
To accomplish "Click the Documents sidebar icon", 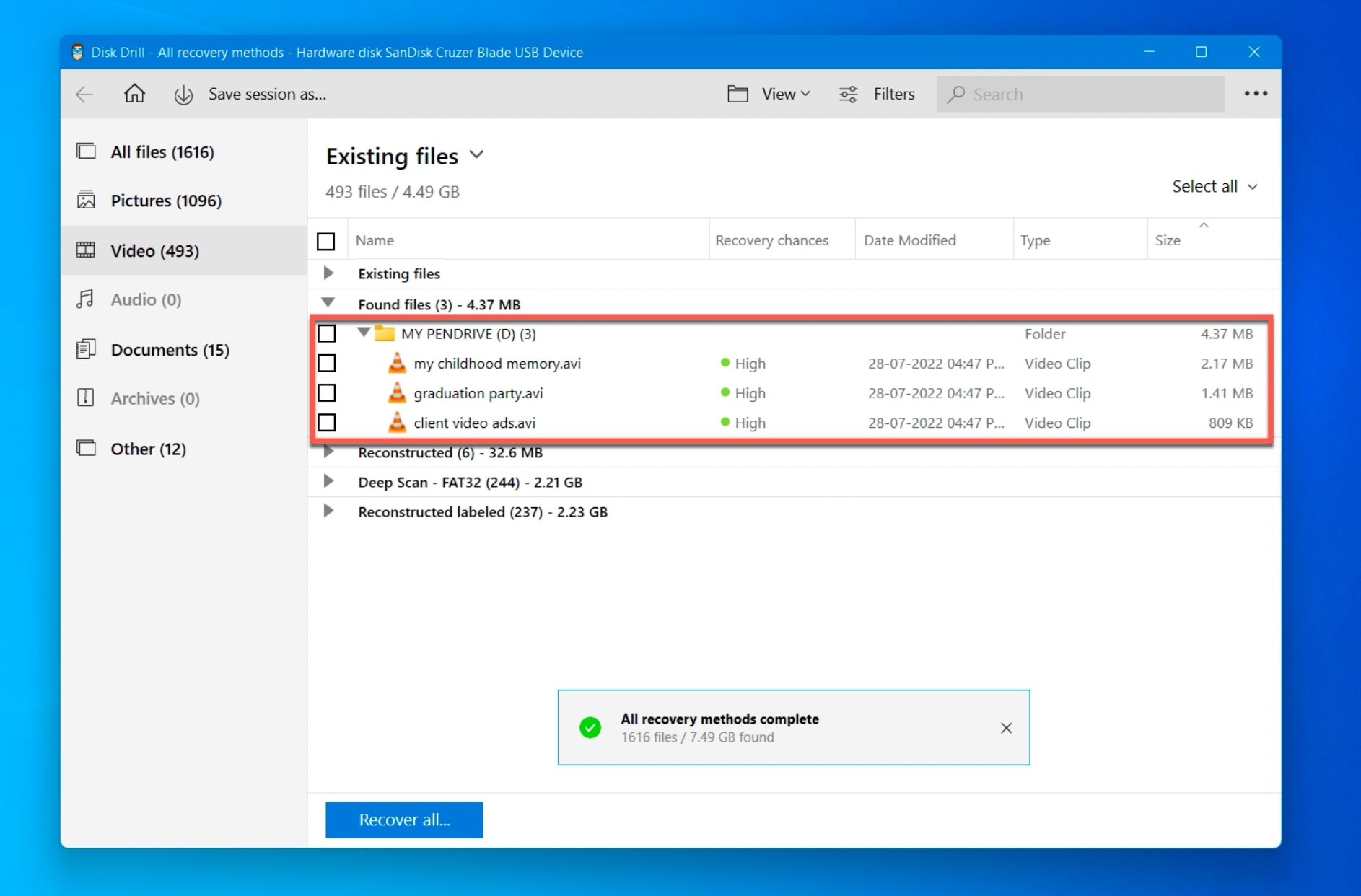I will tap(86, 349).
